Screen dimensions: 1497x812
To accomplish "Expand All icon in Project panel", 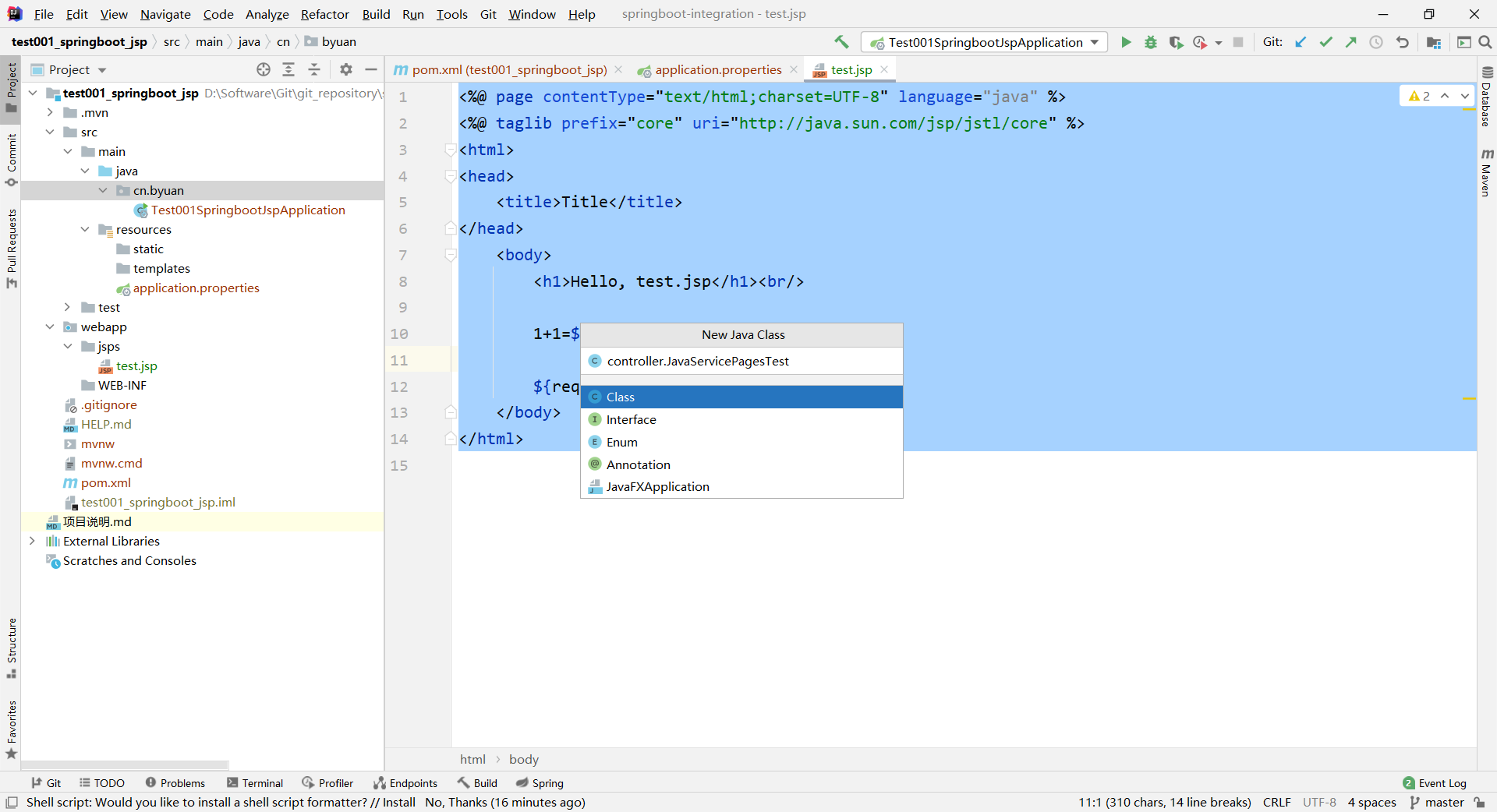I will tap(288, 69).
